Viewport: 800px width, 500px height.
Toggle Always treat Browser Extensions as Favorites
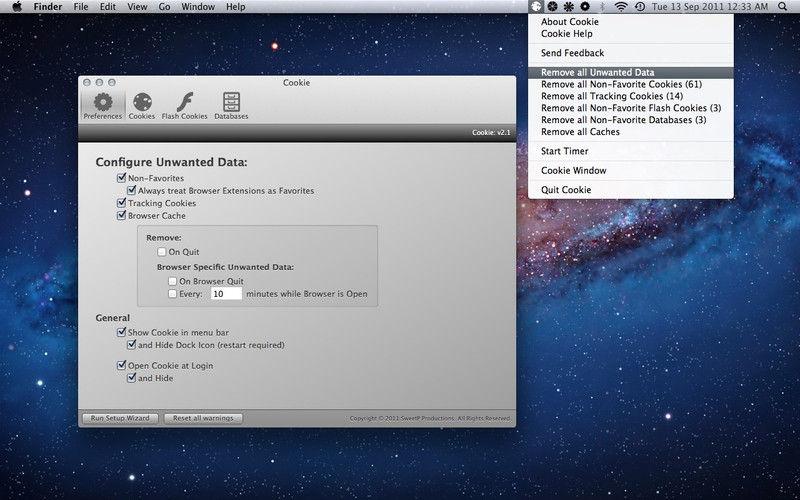[x=132, y=190]
